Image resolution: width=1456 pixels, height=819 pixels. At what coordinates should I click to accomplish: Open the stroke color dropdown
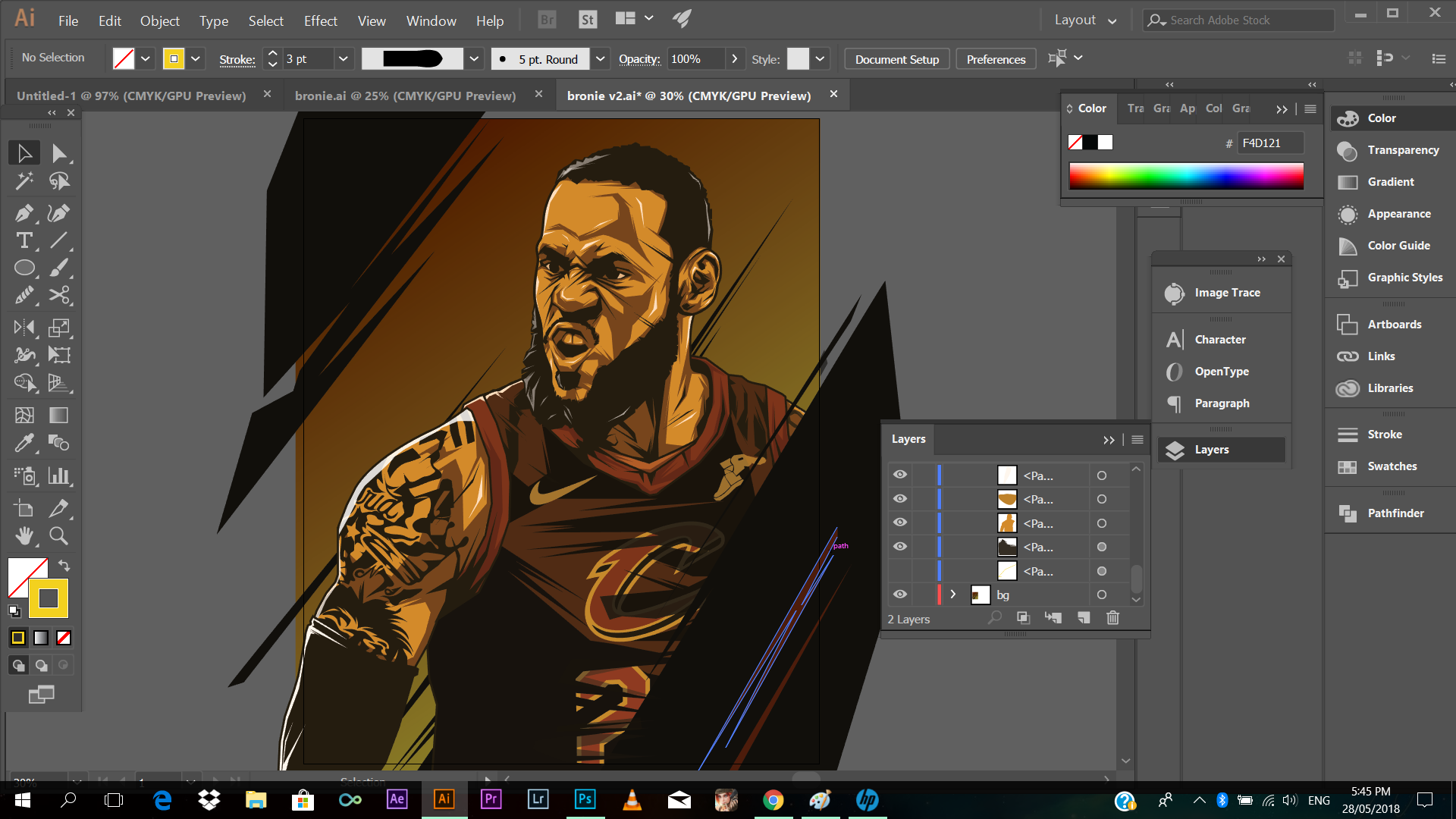[196, 58]
